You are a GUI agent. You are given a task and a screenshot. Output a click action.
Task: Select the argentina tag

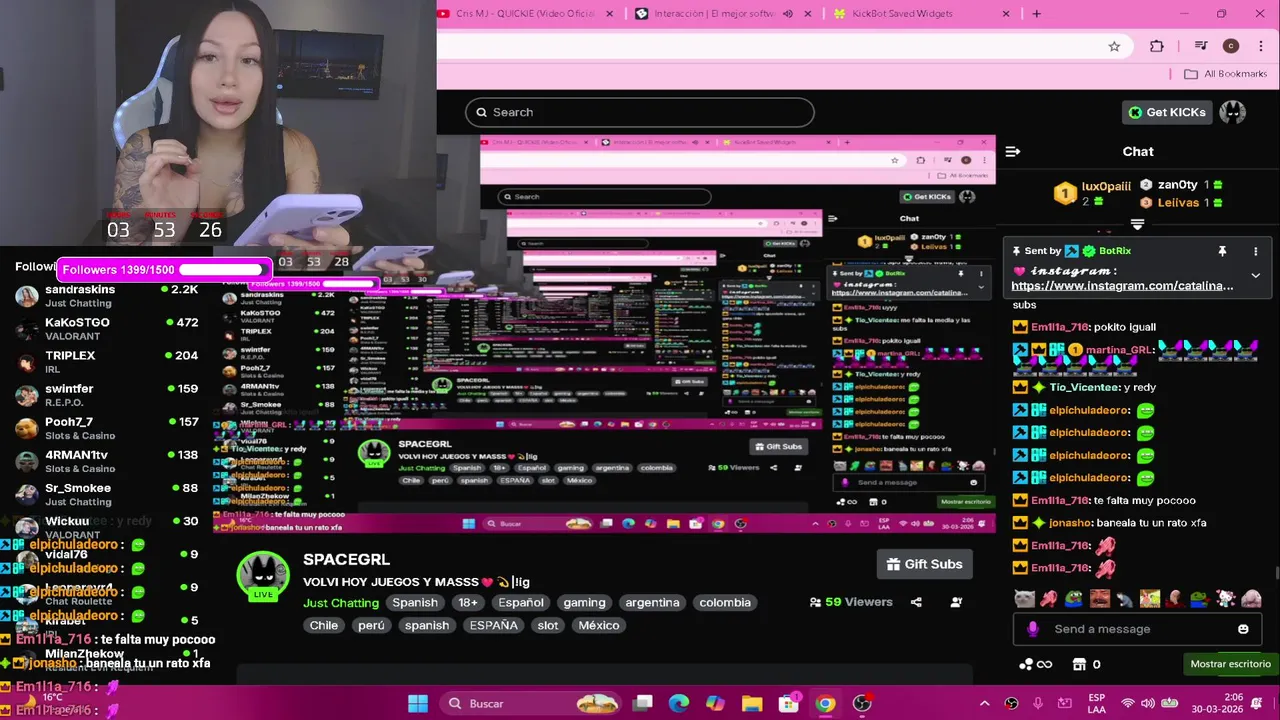tap(652, 602)
